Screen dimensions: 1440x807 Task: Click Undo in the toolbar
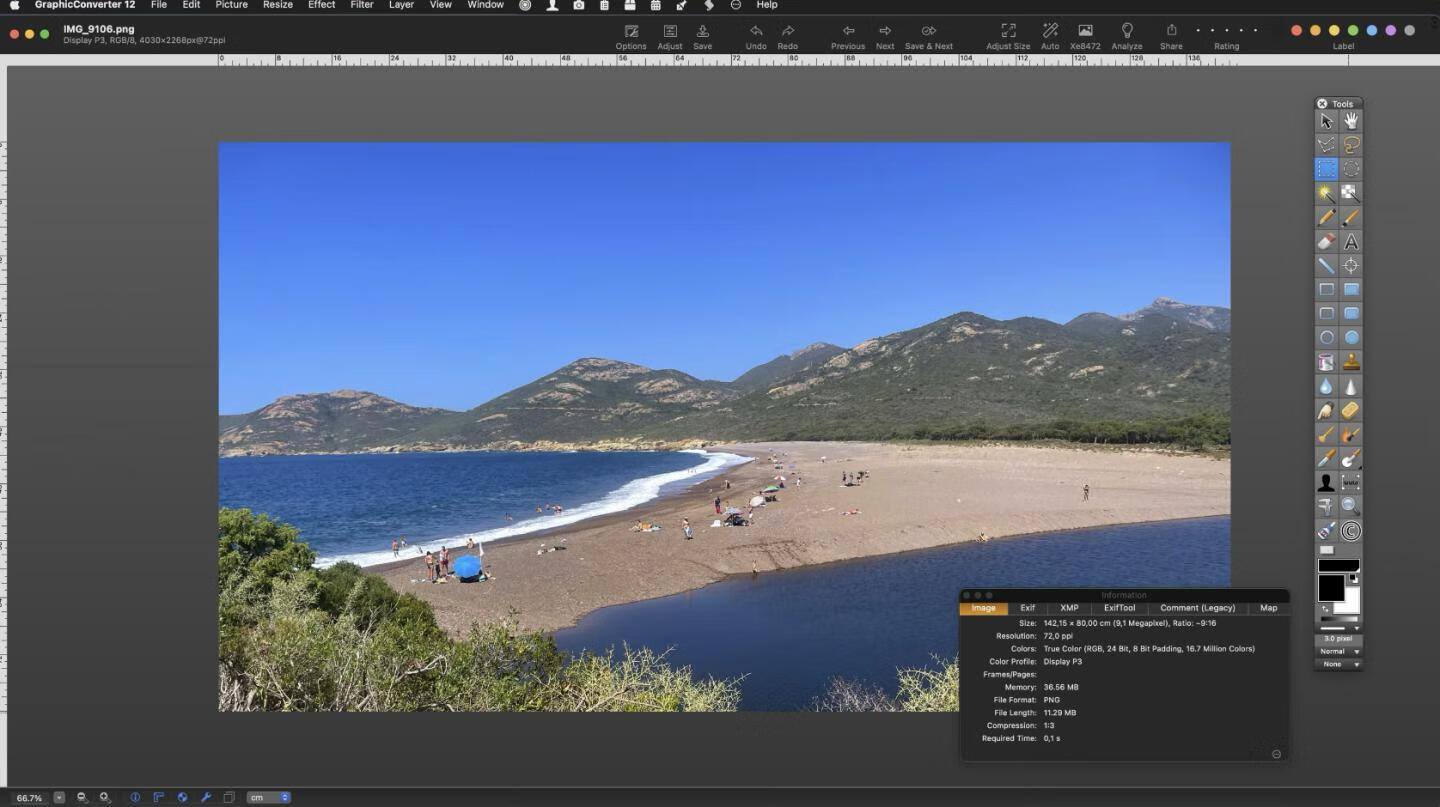pos(756,37)
